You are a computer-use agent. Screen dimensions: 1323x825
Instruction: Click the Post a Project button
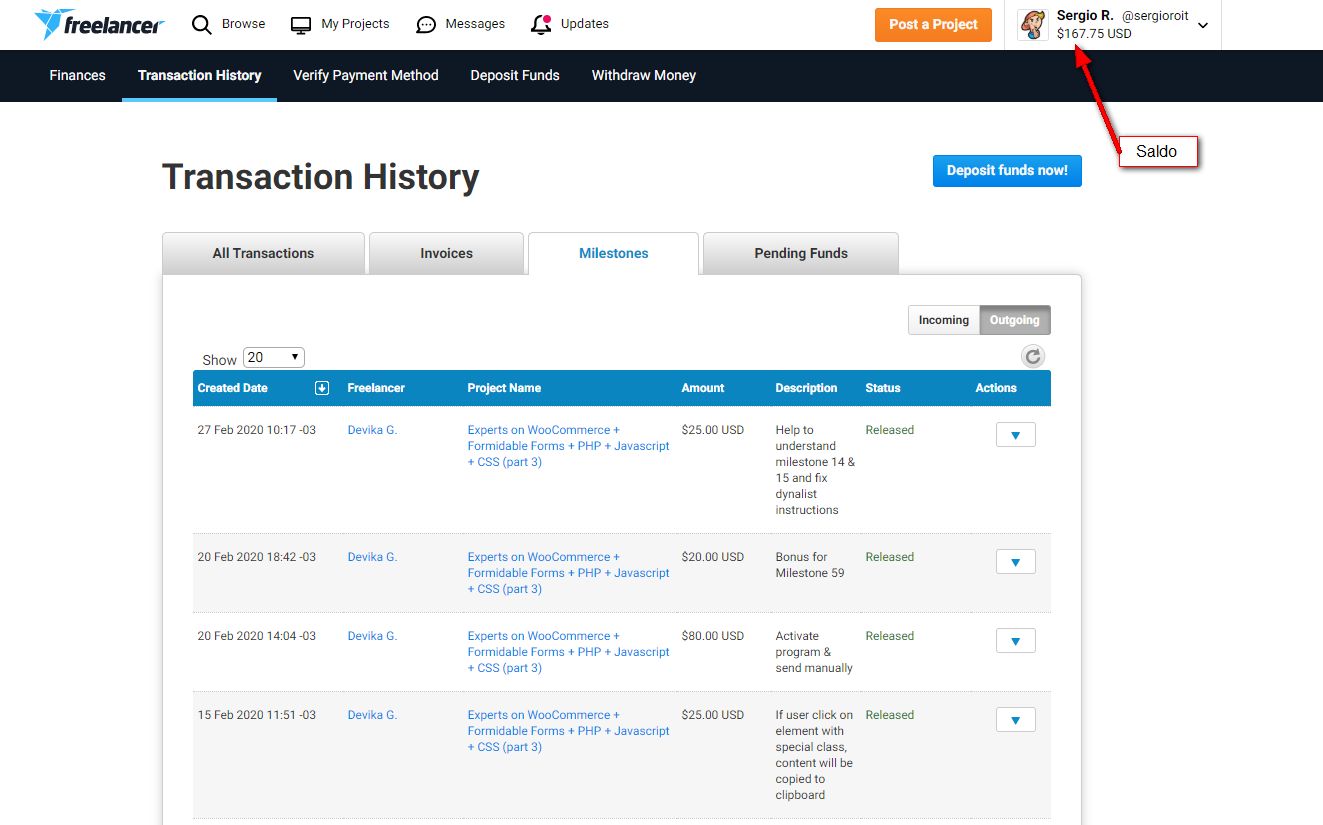[933, 25]
